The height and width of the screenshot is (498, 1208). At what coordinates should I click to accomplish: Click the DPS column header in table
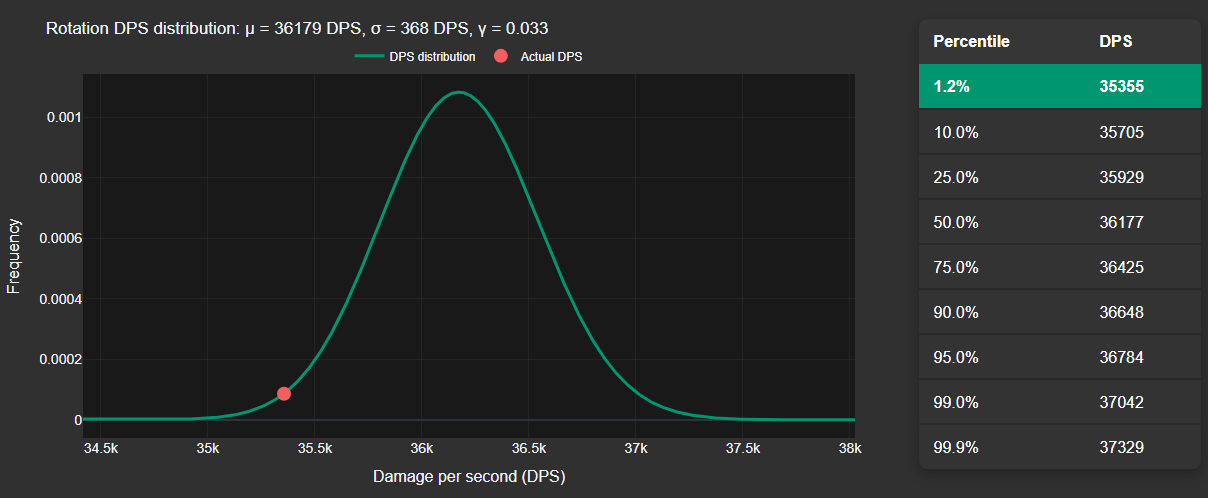coord(1115,42)
